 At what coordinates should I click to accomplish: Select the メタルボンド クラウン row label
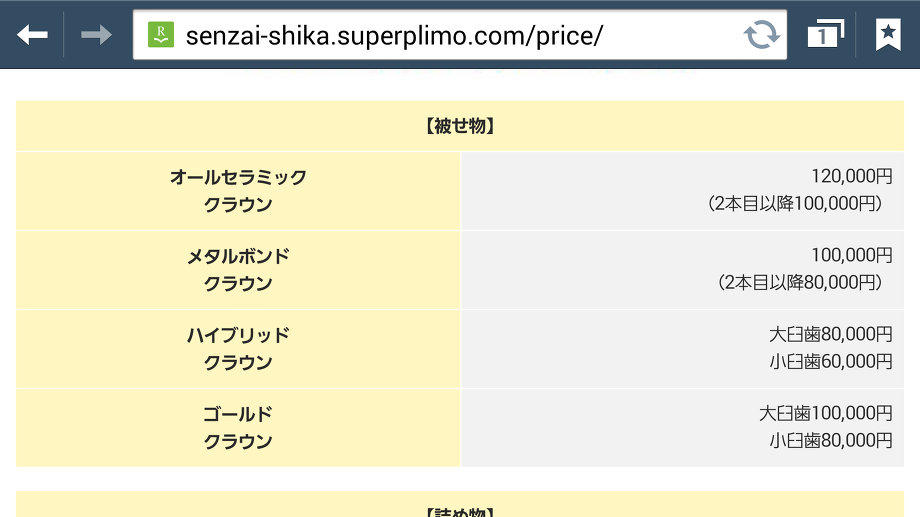[238, 270]
